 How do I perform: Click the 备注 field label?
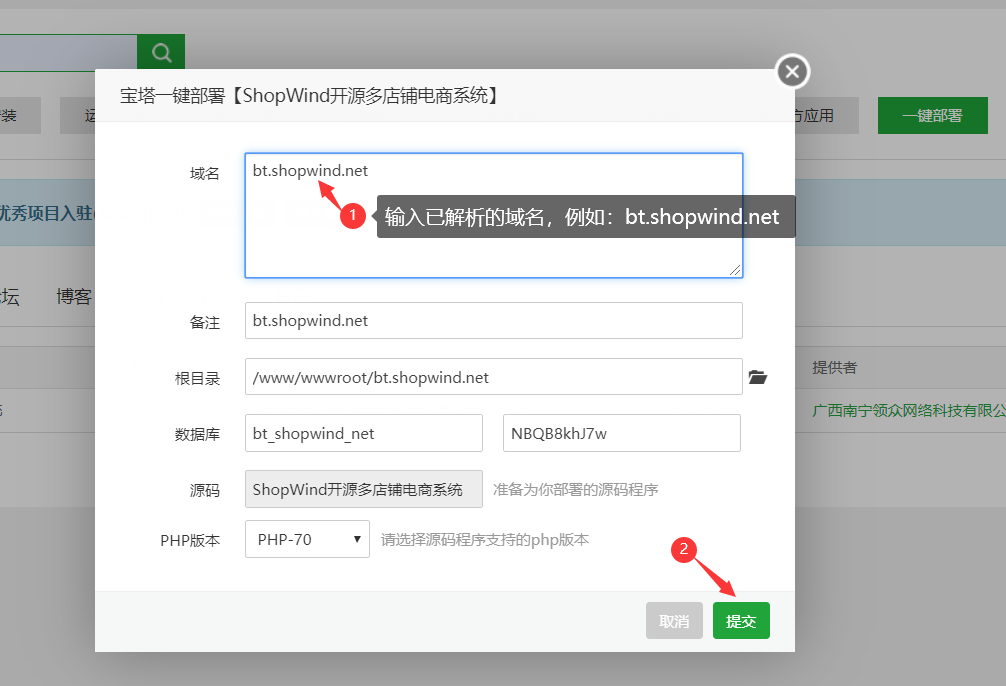205,323
